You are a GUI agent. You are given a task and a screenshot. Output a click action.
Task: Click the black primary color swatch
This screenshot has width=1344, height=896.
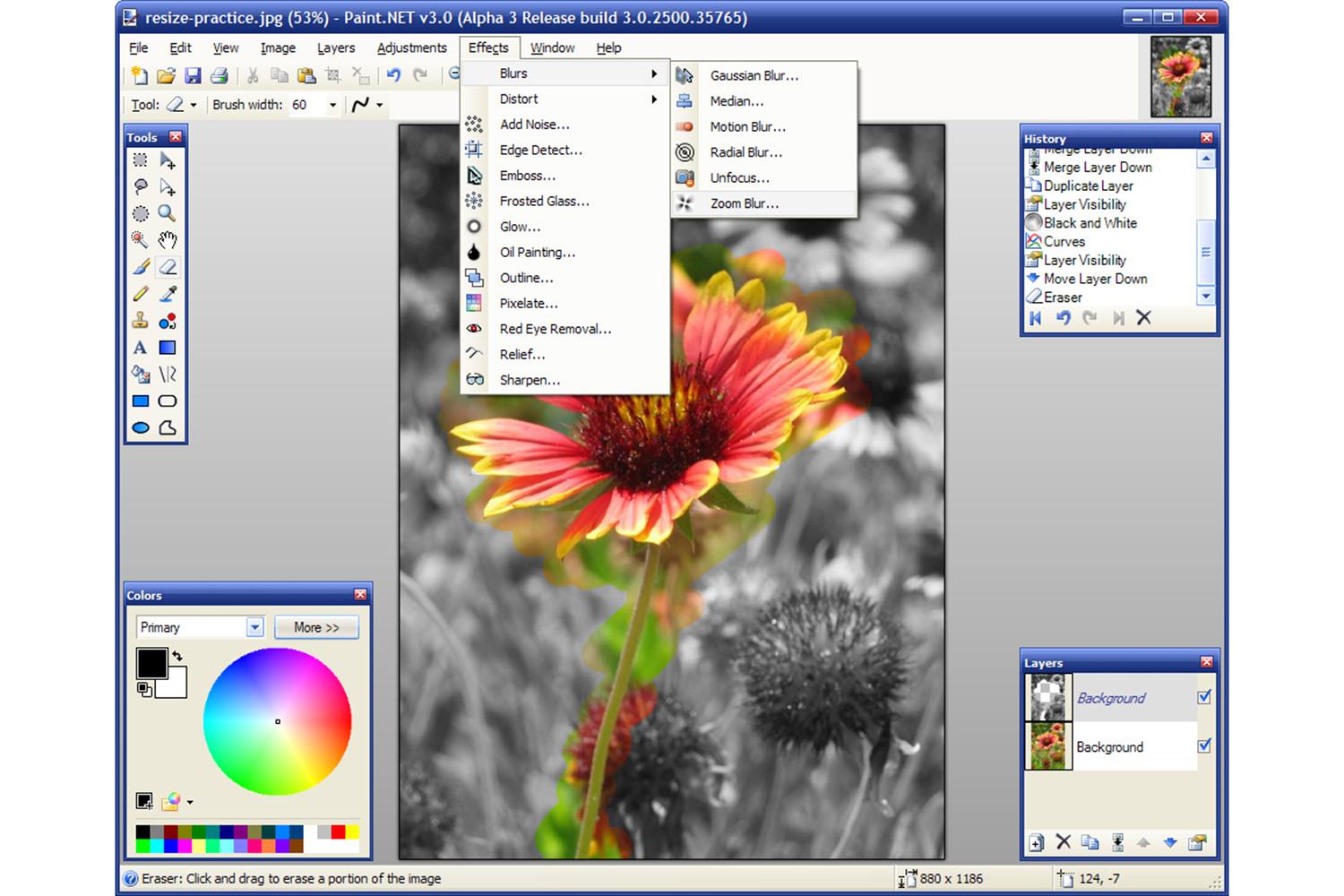coord(151,664)
